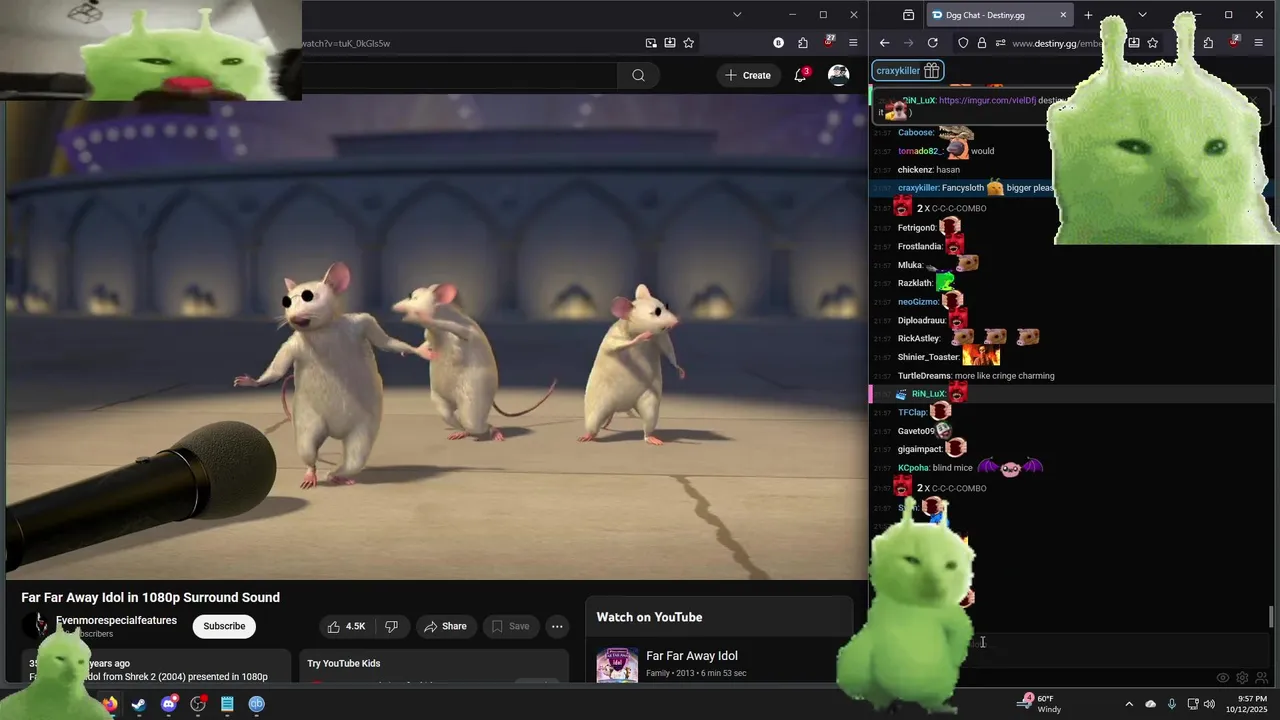Reload the Destiny.gg chat page
This screenshot has height=720, width=1280.
pos(933,43)
